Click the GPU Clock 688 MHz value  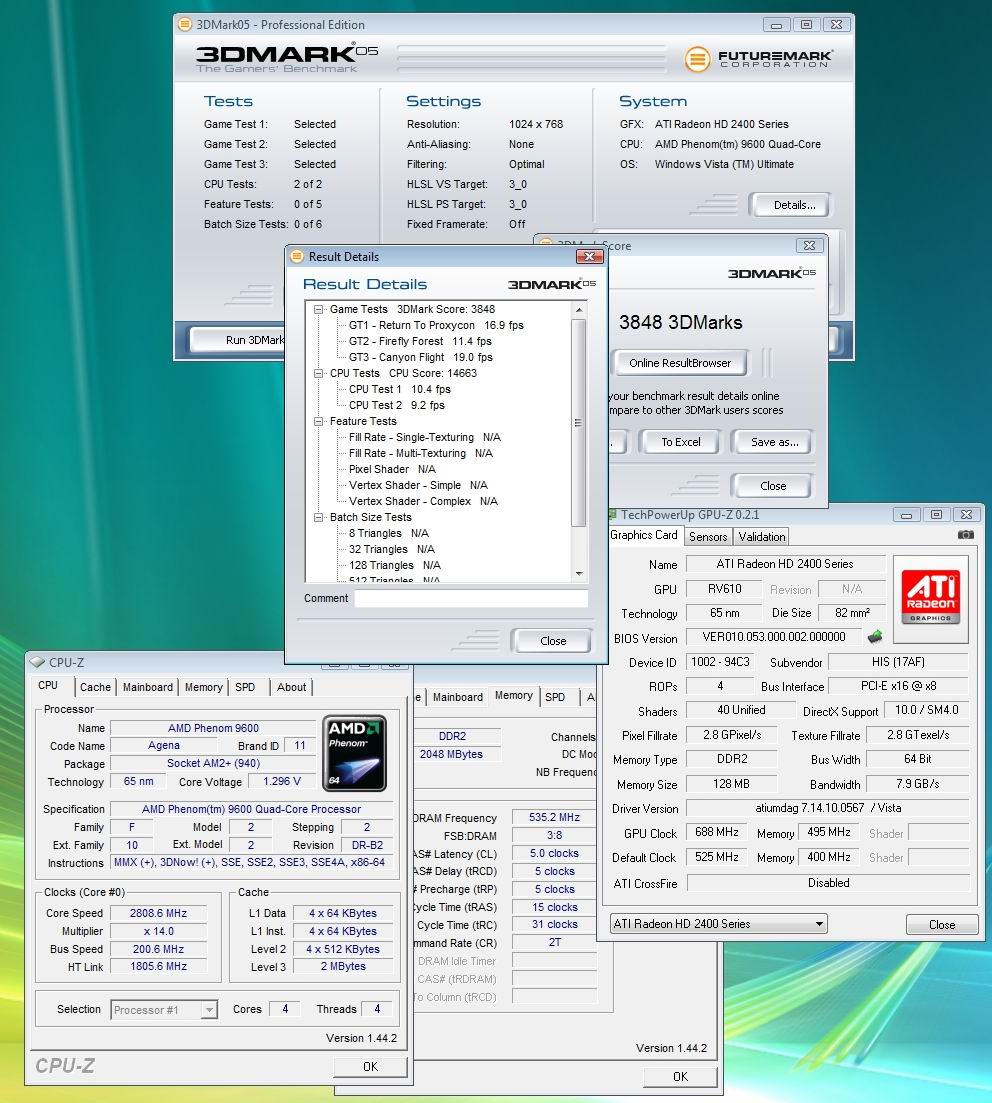pos(716,832)
